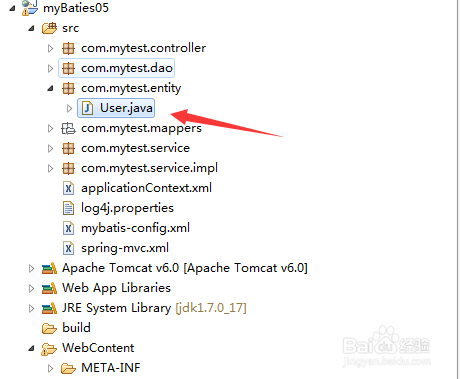Select the JRE System Library label
The width and height of the screenshot is (460, 379).
point(116,308)
